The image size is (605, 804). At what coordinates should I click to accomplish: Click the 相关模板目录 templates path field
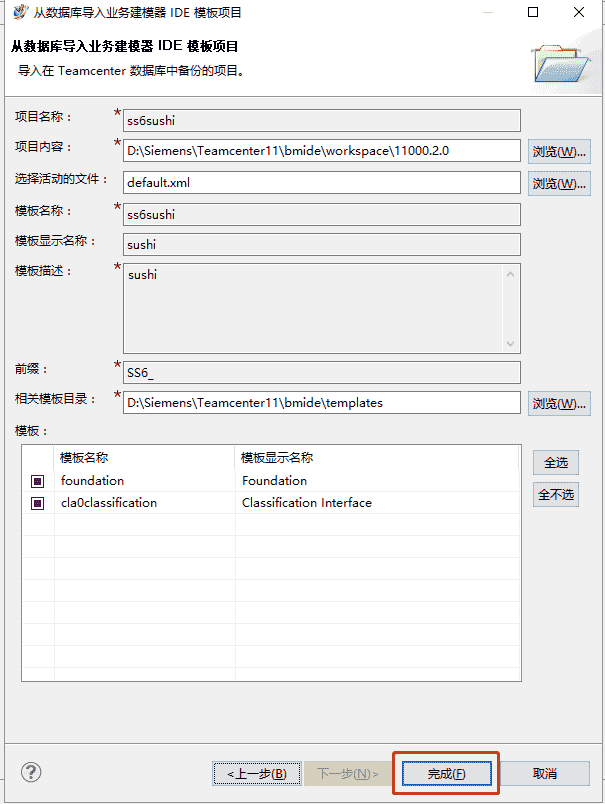321,403
